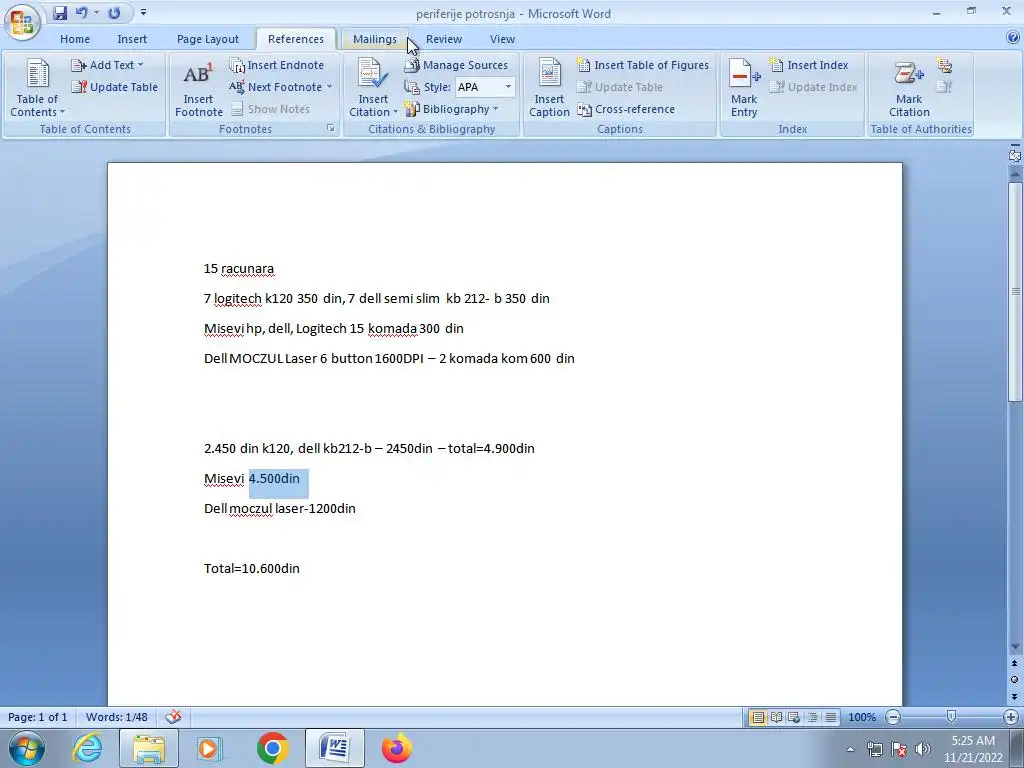Open Select Browse Object button
The height and width of the screenshot is (768, 1024).
click(1014, 680)
